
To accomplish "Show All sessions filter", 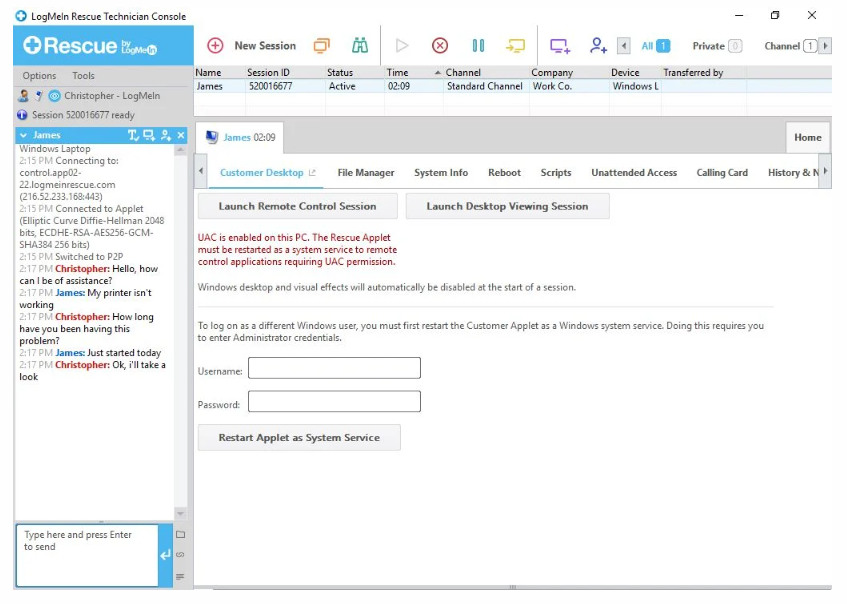I will (x=655, y=46).
